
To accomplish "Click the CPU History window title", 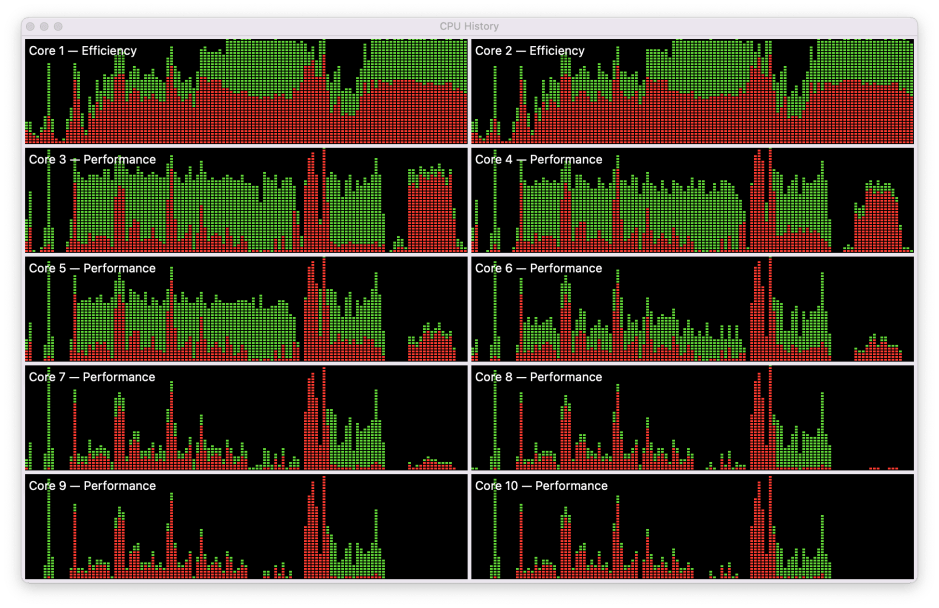I will pos(469,26).
